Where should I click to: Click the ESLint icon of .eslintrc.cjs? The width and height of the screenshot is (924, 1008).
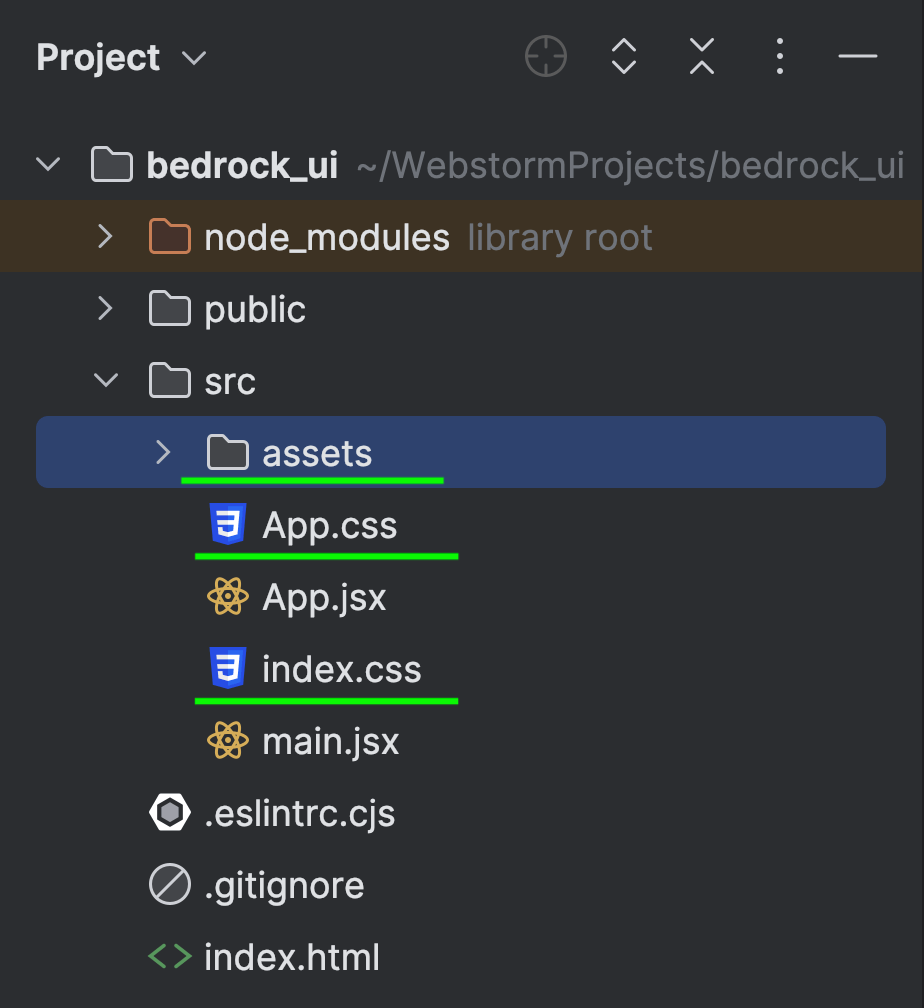click(x=169, y=813)
